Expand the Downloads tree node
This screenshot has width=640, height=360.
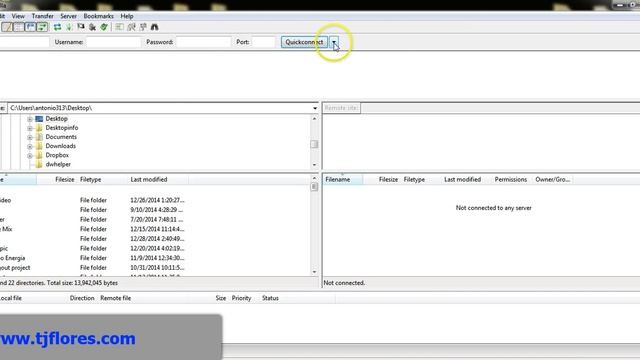point(30,147)
